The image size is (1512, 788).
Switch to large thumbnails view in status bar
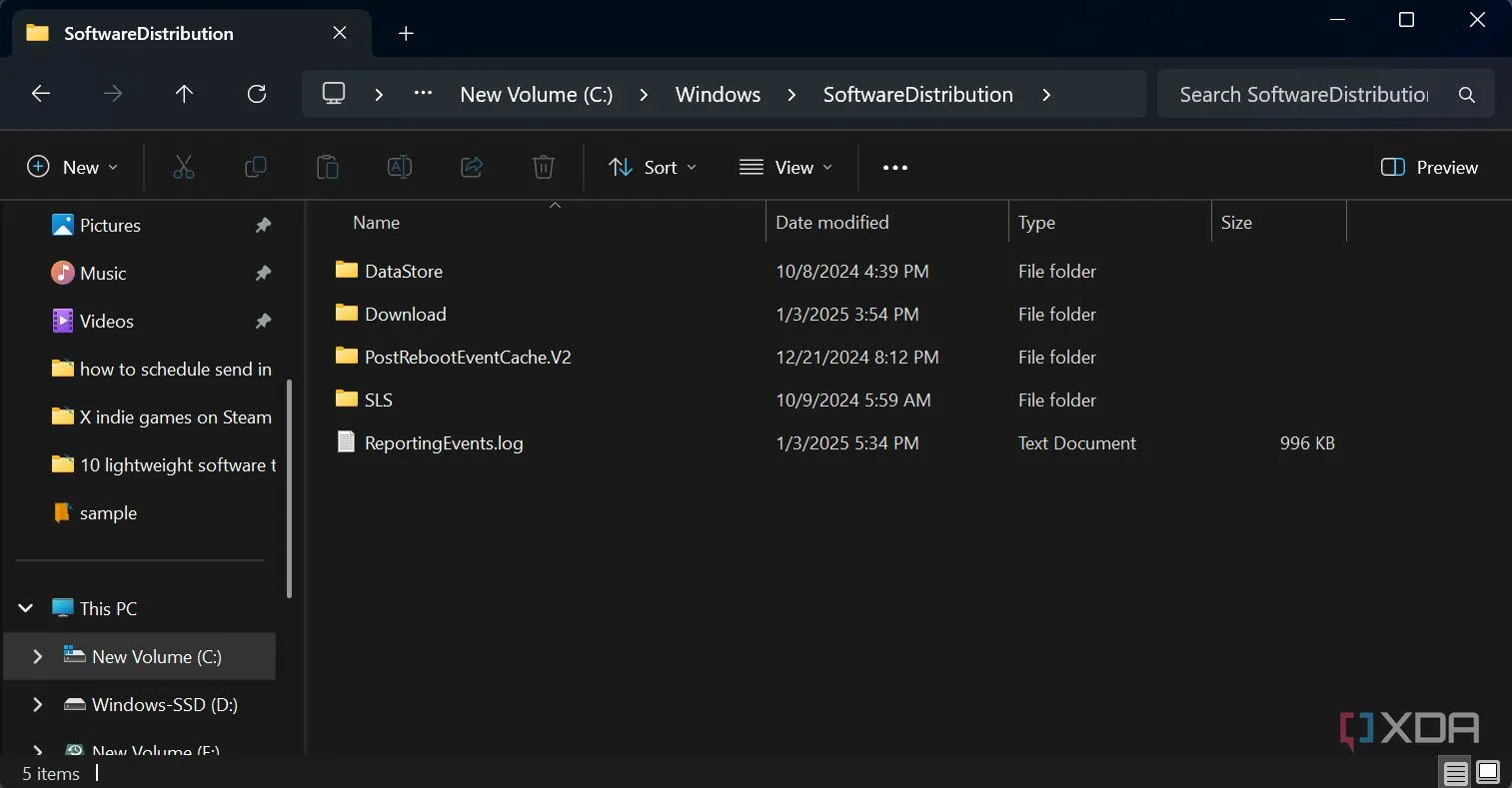pyautogui.click(x=1486, y=772)
